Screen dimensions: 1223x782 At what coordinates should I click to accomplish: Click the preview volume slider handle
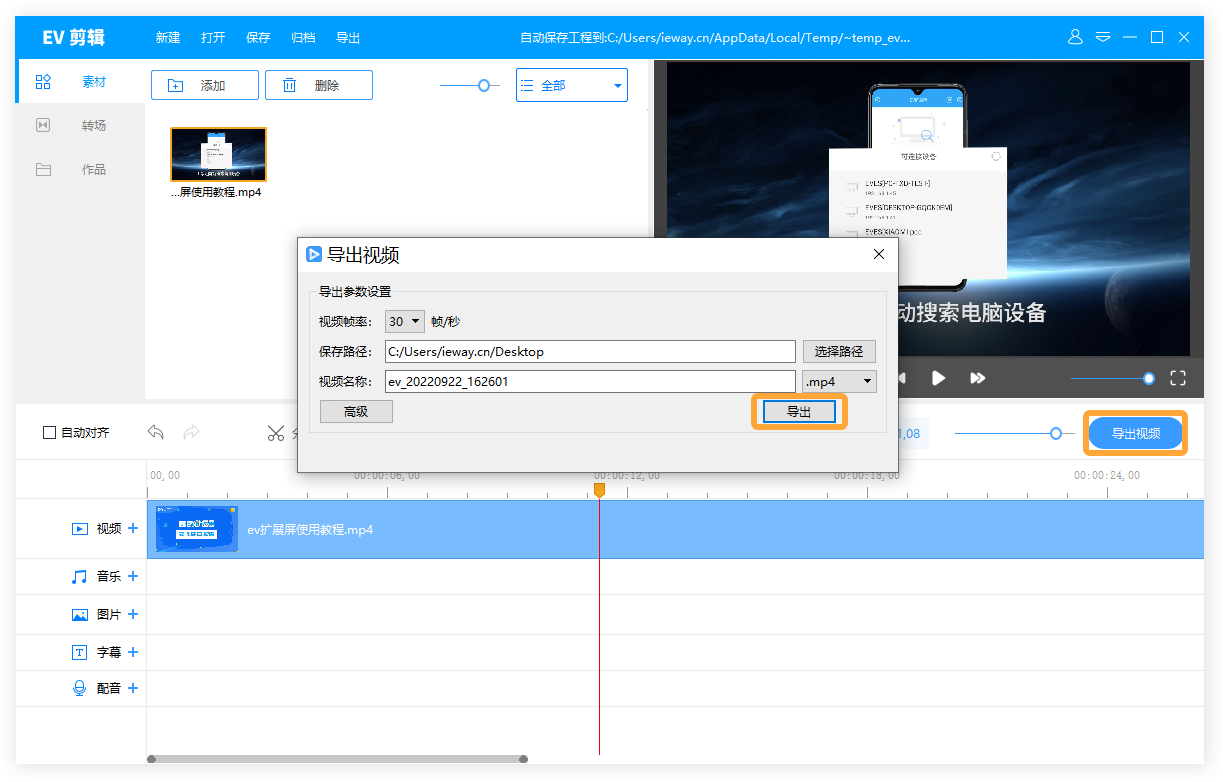[1149, 378]
